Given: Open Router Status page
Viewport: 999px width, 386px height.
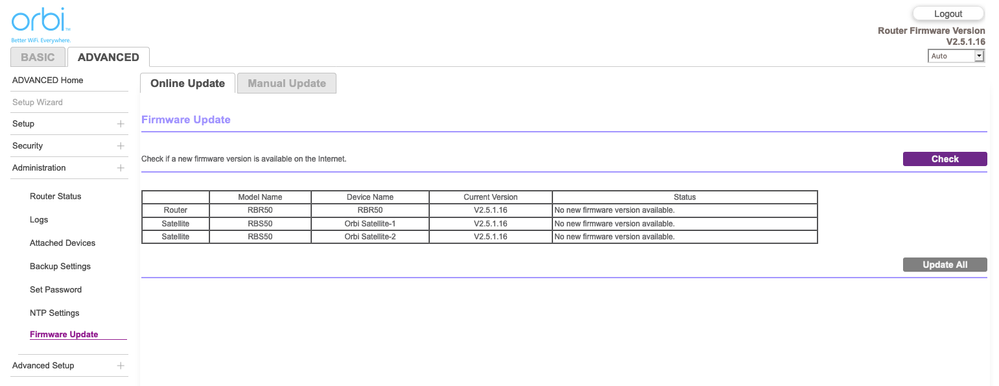Looking at the screenshot, I should tap(55, 196).
